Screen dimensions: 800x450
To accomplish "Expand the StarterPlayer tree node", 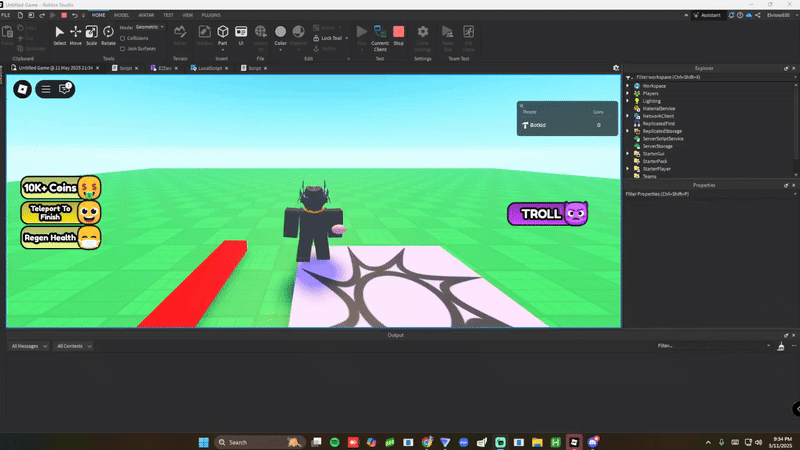I will 628,169.
